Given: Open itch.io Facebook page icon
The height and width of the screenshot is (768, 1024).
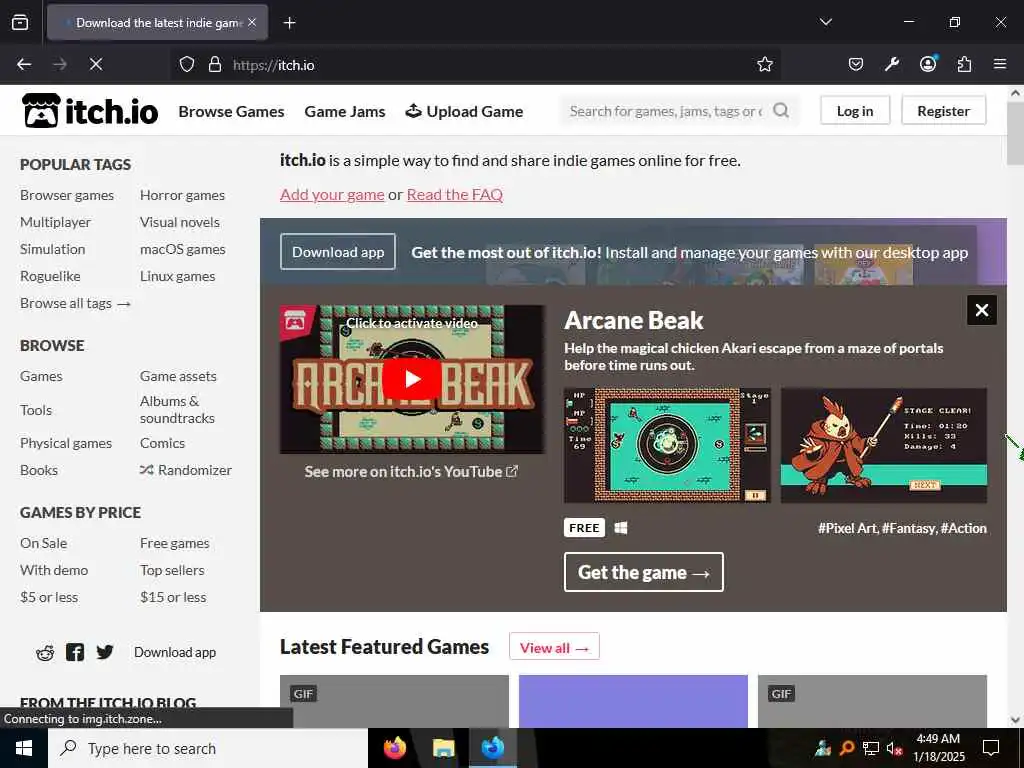Looking at the screenshot, I should [75, 652].
